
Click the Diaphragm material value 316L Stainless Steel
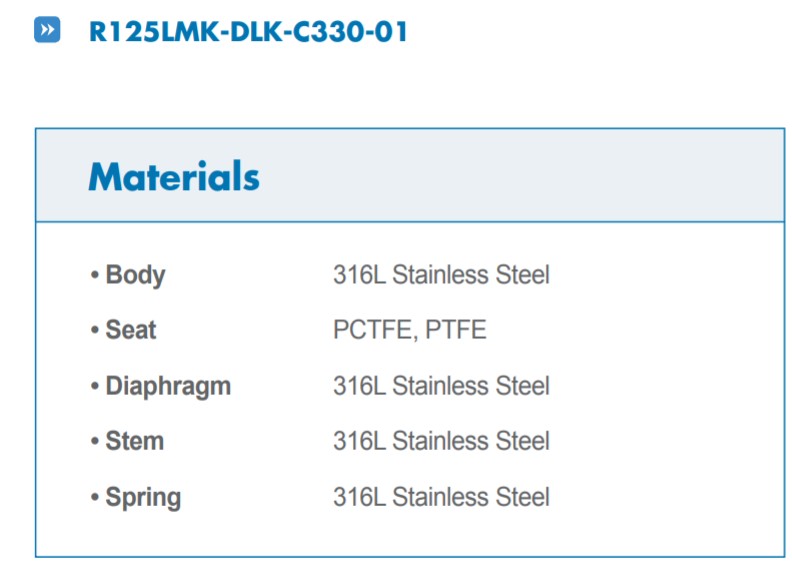441,386
